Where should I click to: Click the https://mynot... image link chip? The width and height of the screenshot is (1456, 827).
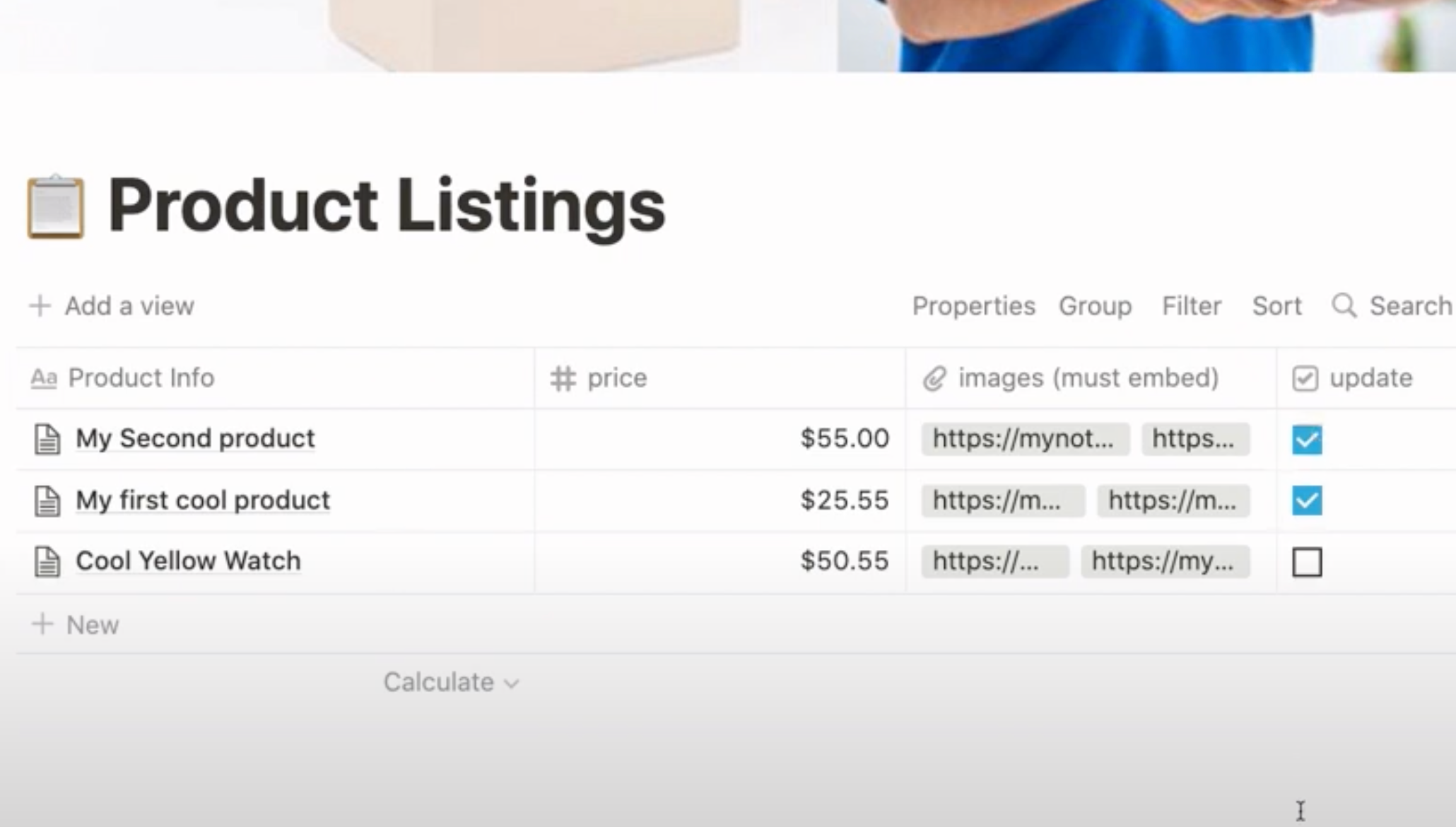tap(1025, 439)
